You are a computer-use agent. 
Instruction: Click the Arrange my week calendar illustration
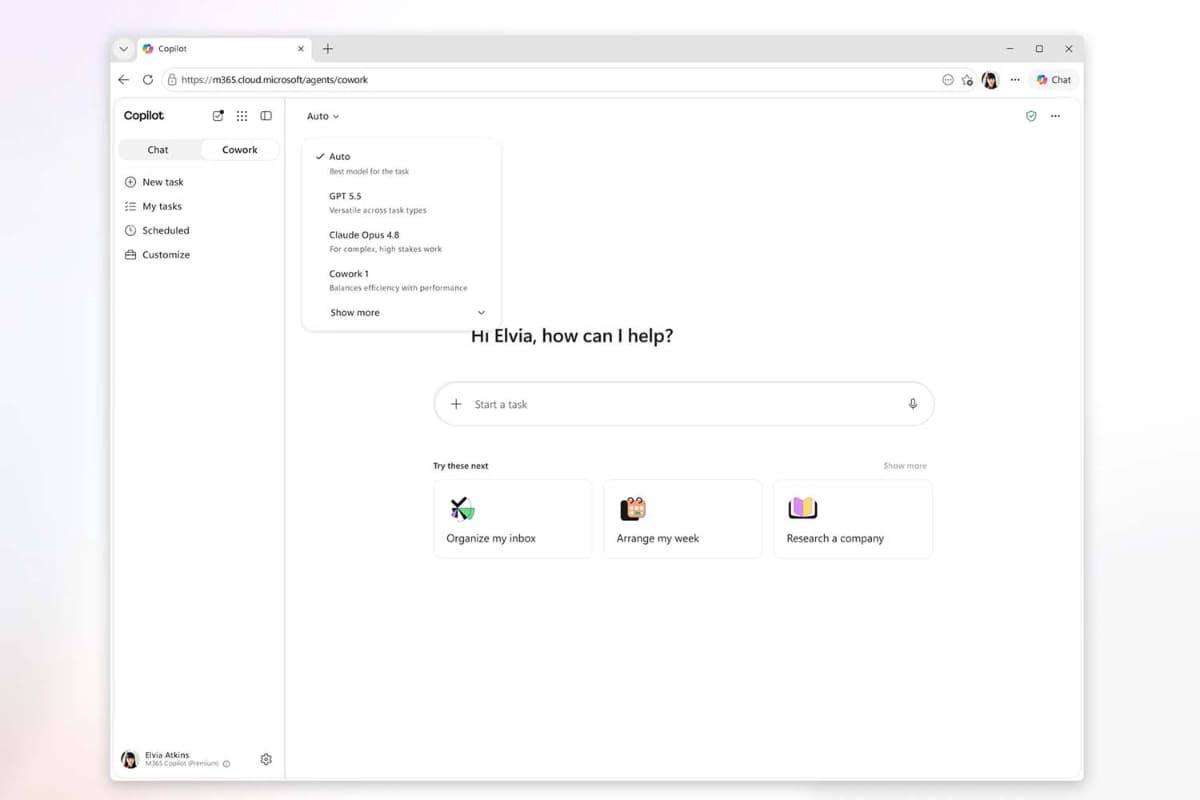click(633, 508)
